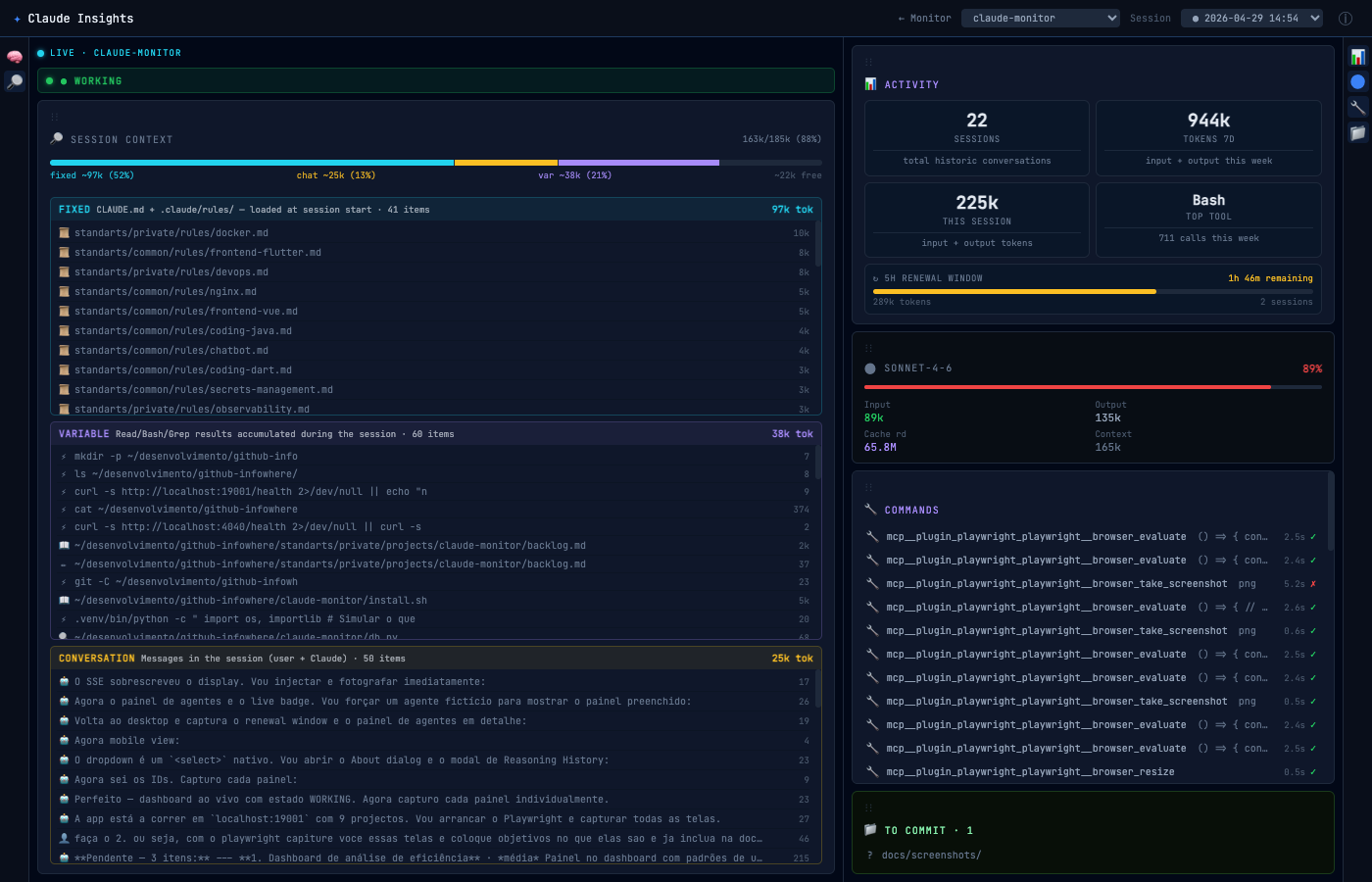Click the browser_resize command row
This screenshot has width=1372, height=882.
pyautogui.click(x=1093, y=772)
